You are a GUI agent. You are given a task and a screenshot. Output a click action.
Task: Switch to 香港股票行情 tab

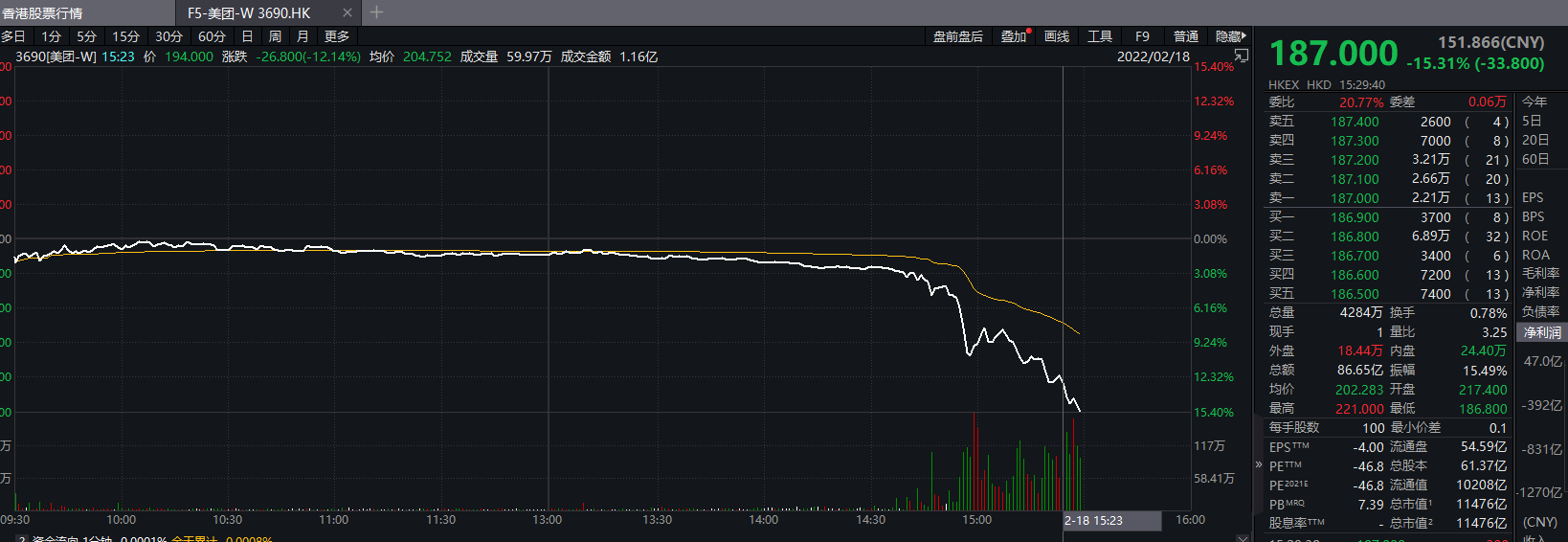click(43, 12)
